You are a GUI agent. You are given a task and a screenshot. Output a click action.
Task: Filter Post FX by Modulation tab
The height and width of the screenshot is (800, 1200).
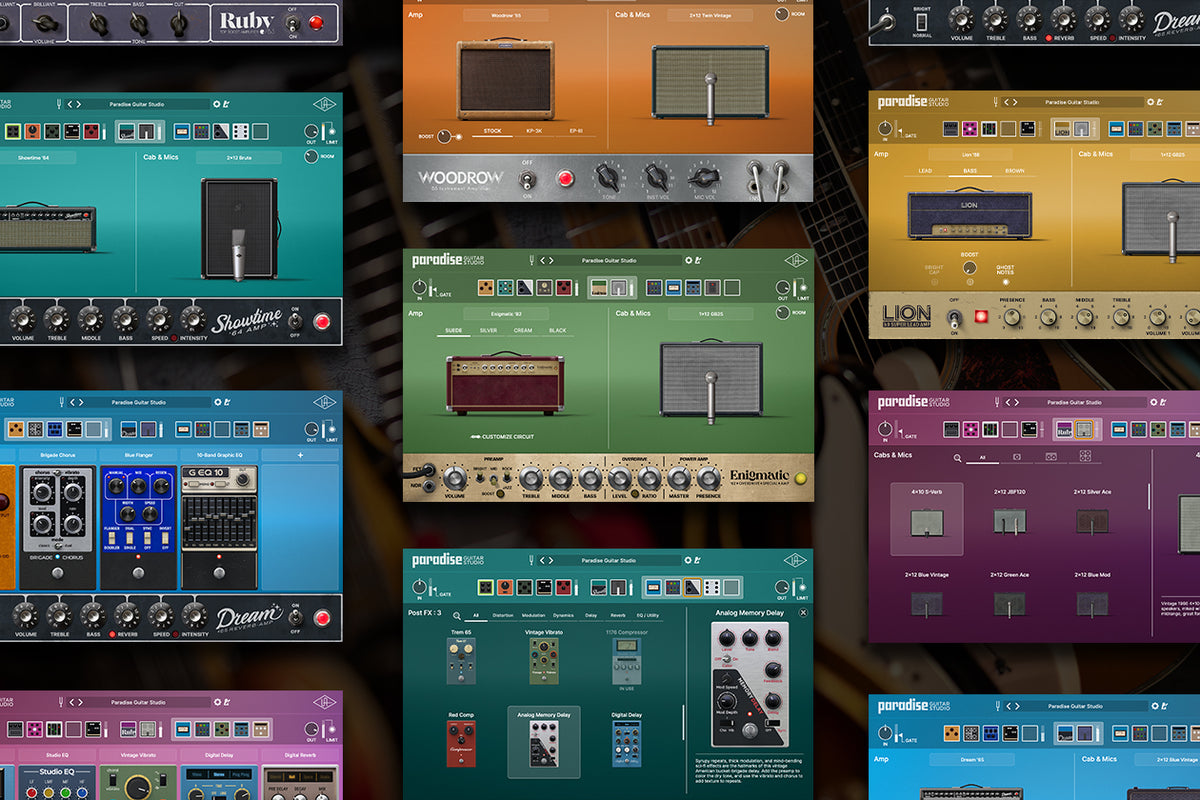(534, 616)
